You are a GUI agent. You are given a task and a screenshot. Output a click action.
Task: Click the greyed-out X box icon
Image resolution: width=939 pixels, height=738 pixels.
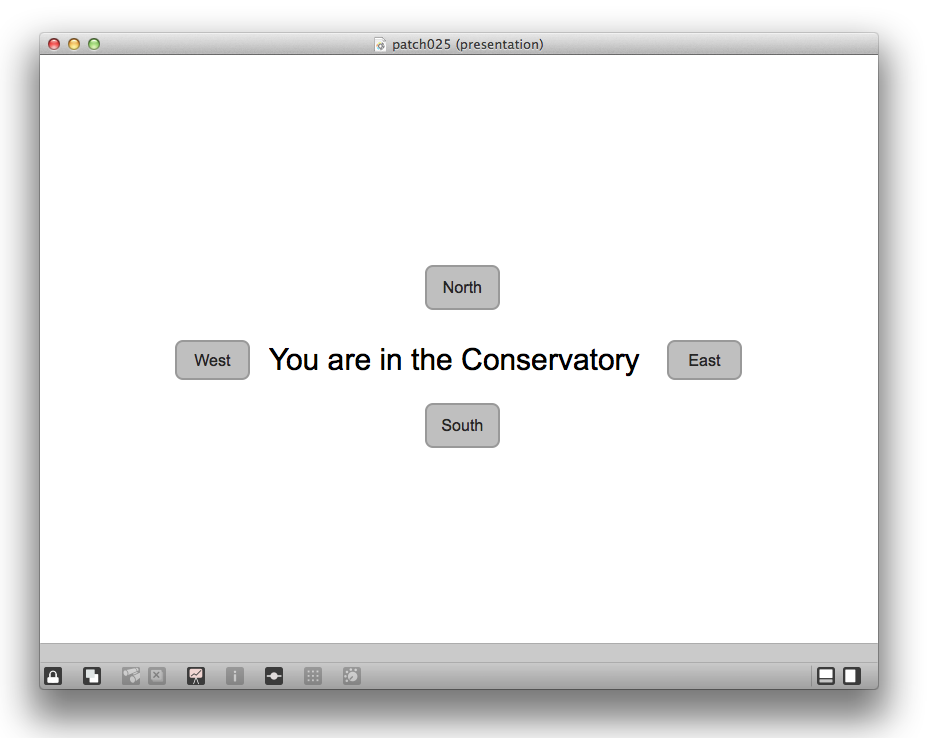coord(157,676)
